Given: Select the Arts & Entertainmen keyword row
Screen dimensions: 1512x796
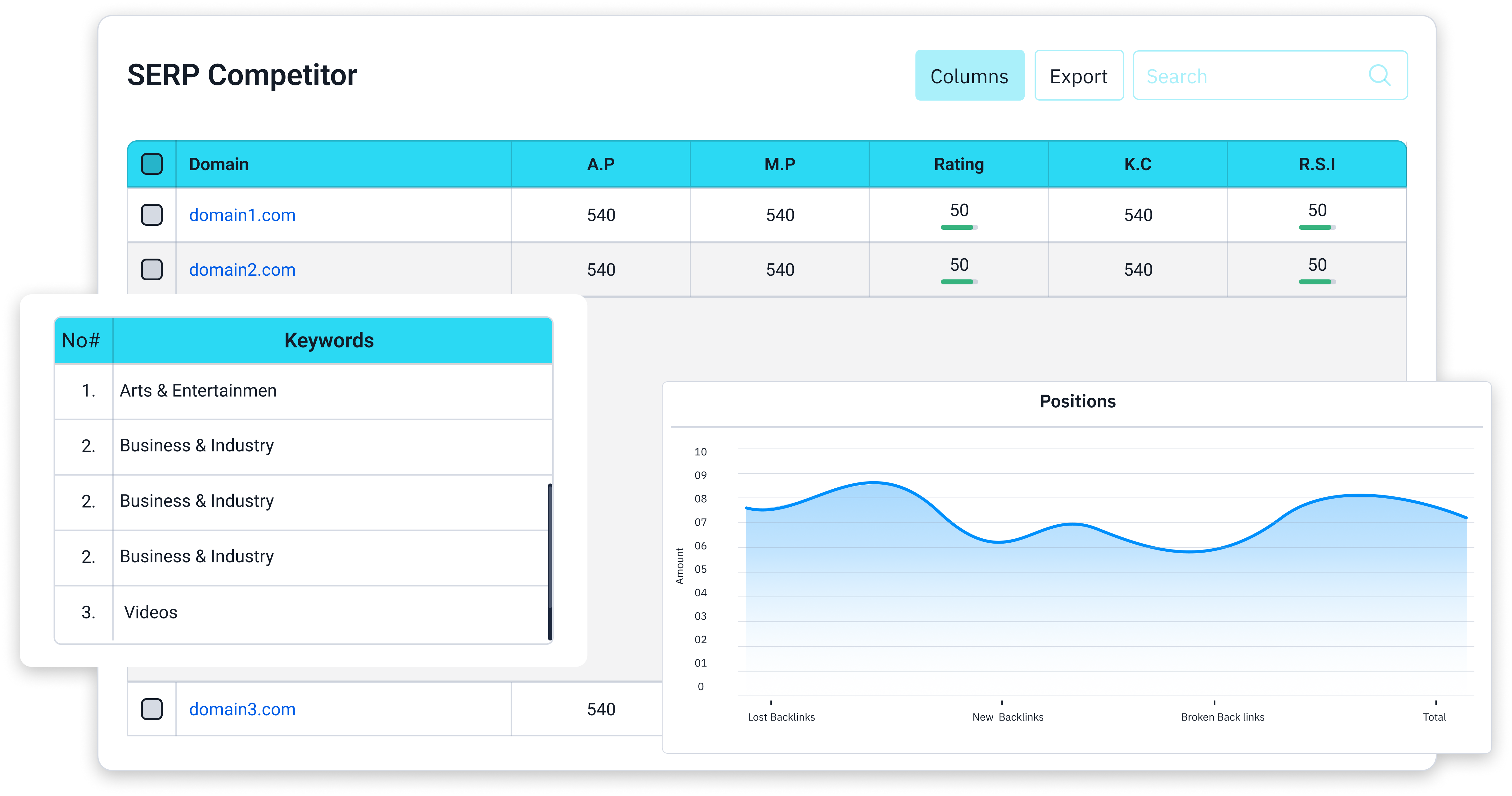Looking at the screenshot, I should click(x=198, y=391).
